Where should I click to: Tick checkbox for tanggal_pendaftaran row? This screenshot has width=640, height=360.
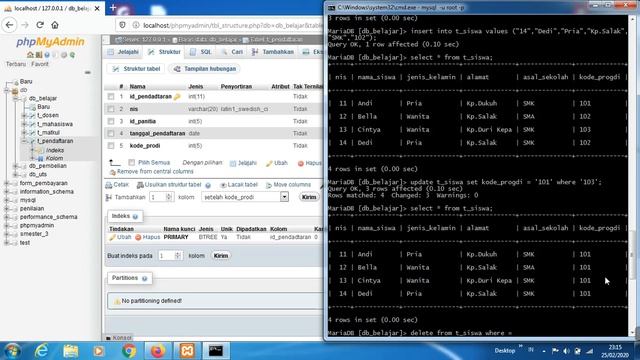tap(111, 133)
